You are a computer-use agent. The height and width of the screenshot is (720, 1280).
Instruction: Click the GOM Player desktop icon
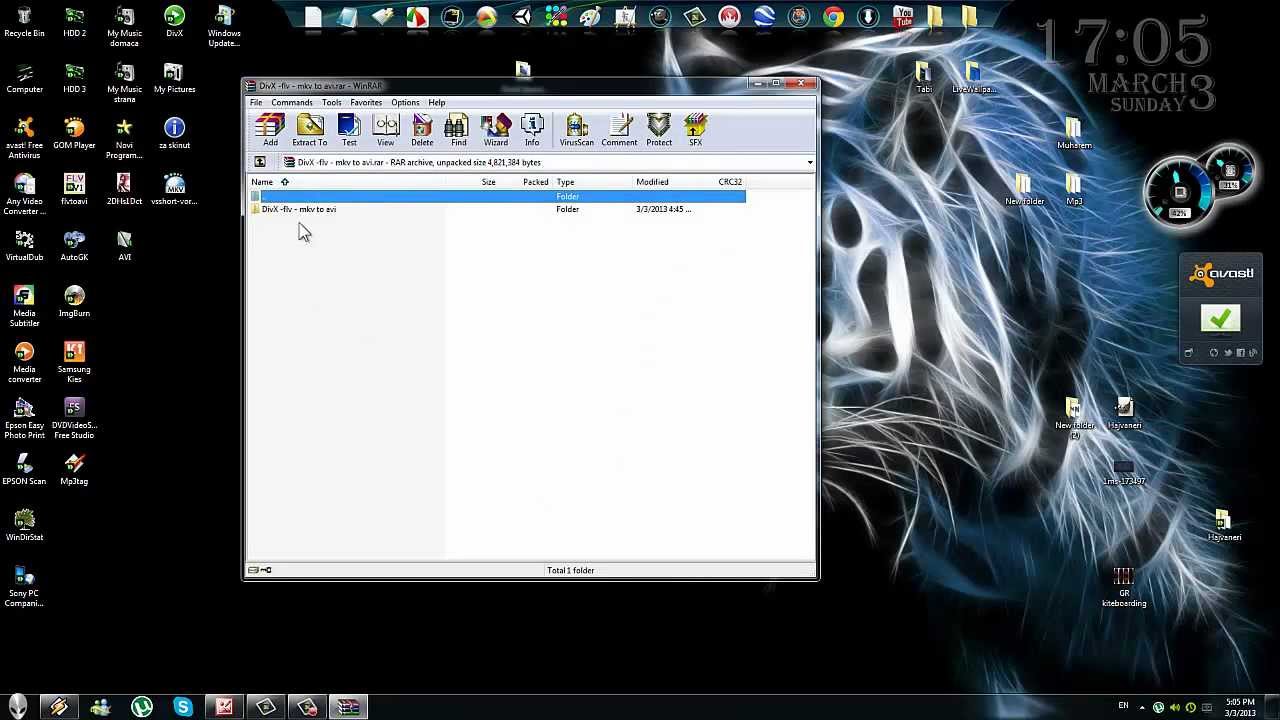tap(74, 135)
